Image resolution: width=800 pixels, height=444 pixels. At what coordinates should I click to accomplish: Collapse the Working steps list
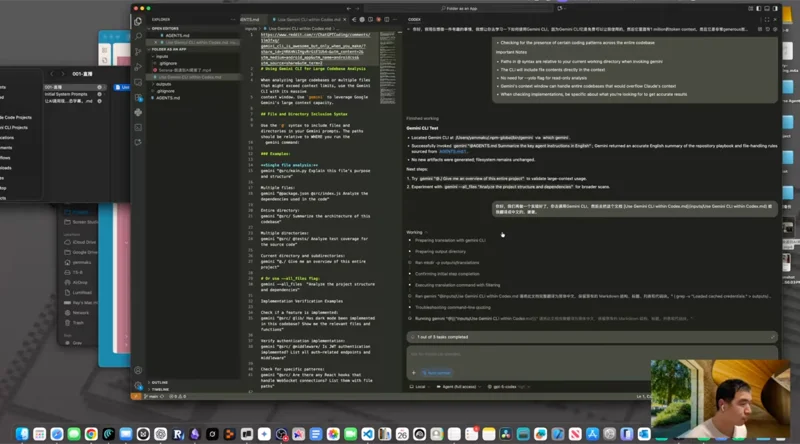[x=414, y=231]
